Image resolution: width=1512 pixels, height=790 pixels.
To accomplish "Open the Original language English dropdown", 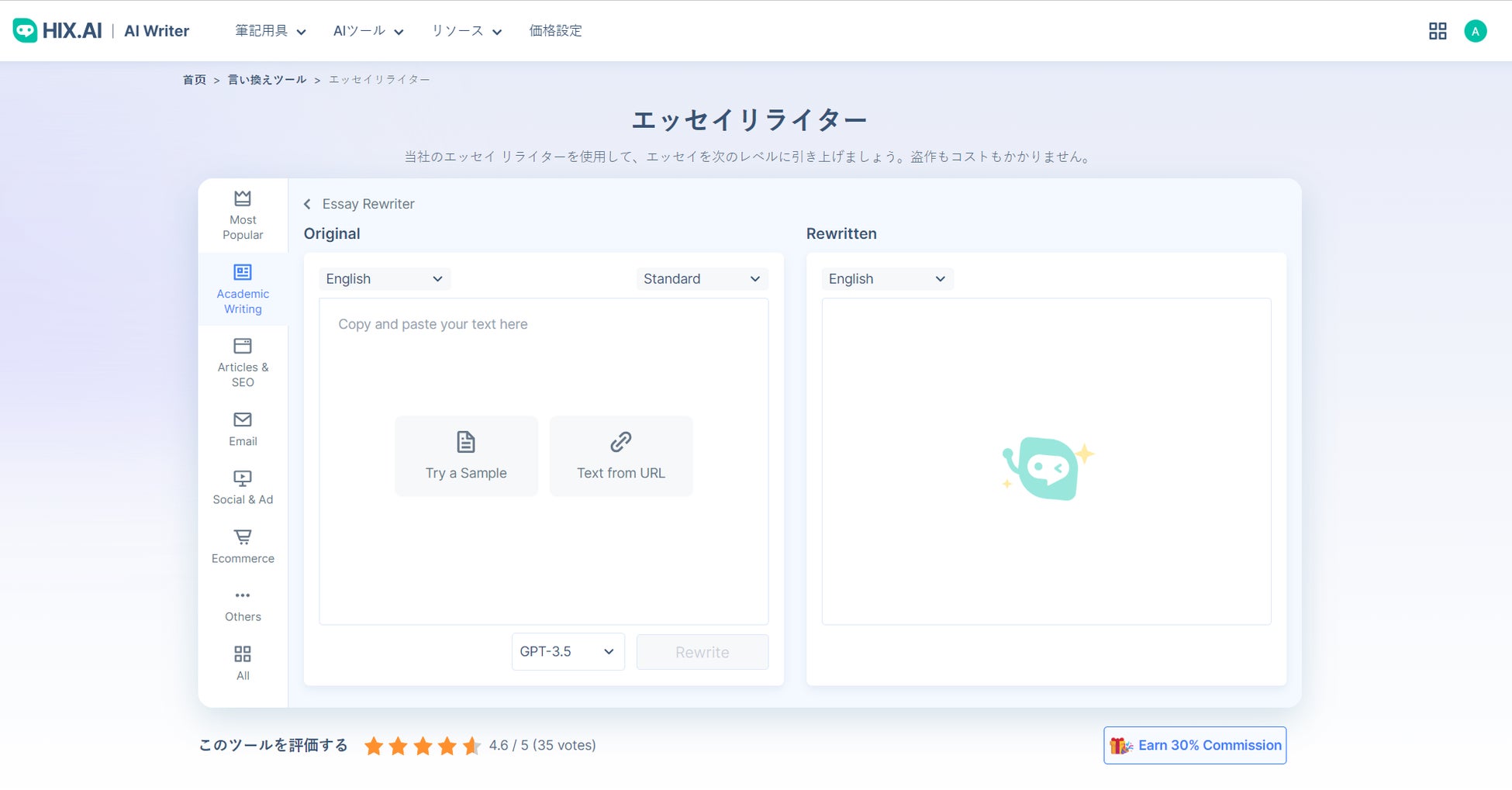I will point(385,279).
